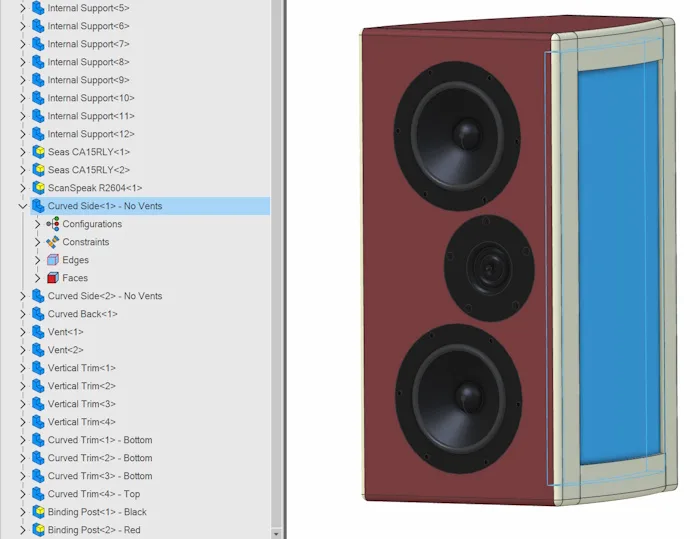700x539 pixels.
Task: Select the center tweeter in the 3D model
Action: [x=489, y=268]
